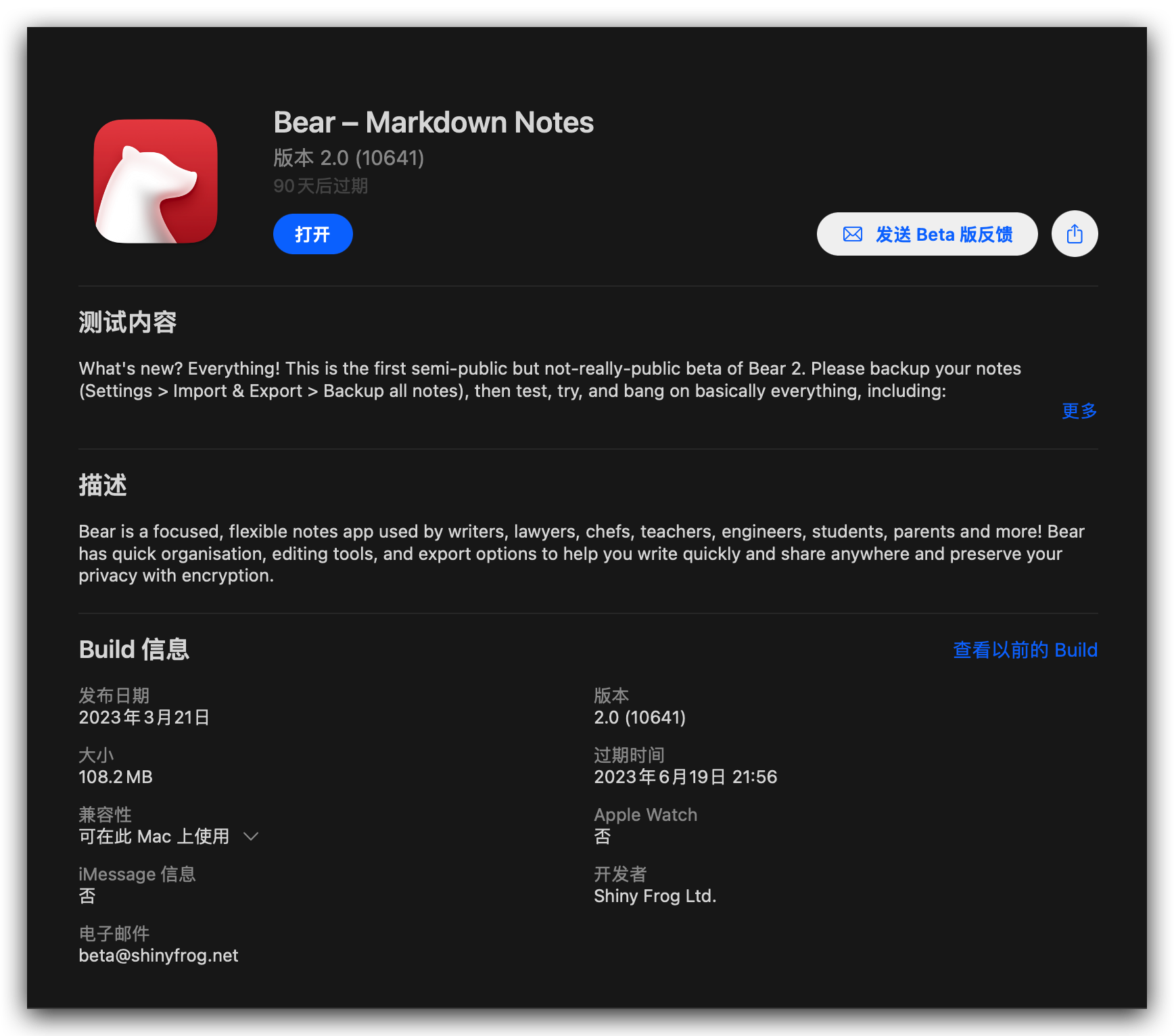Viewport: 1174px width, 1036px height.
Task: Click the Bear – Markdown Notes title
Action: [433, 122]
